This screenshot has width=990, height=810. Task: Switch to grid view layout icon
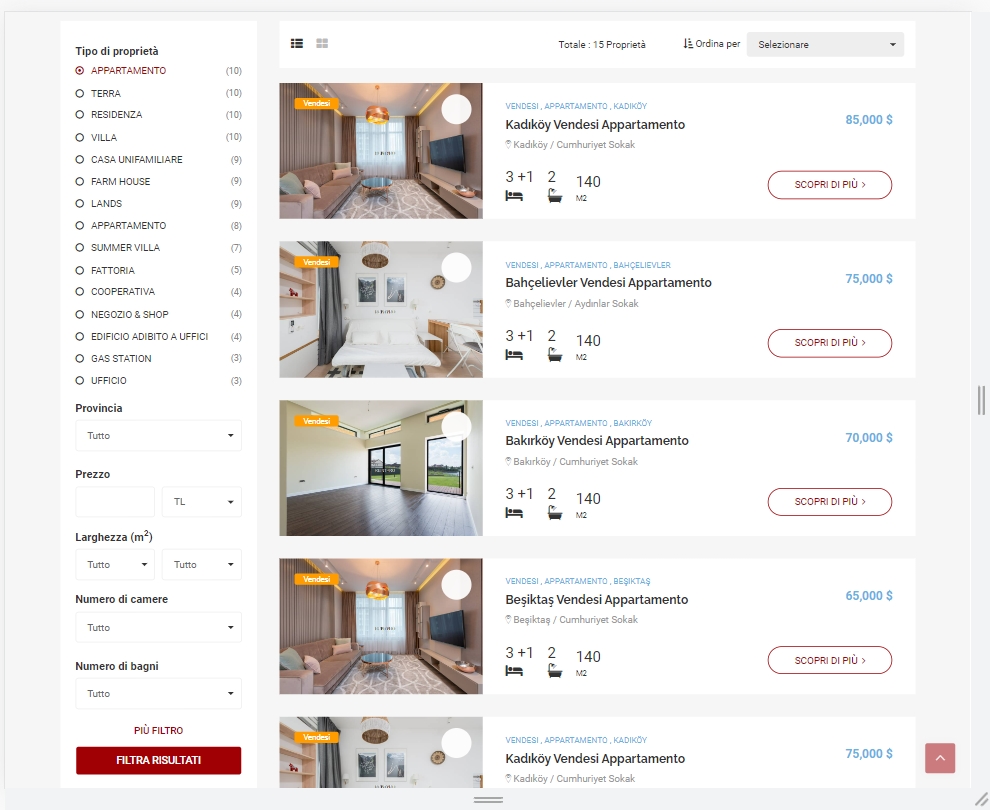[322, 44]
